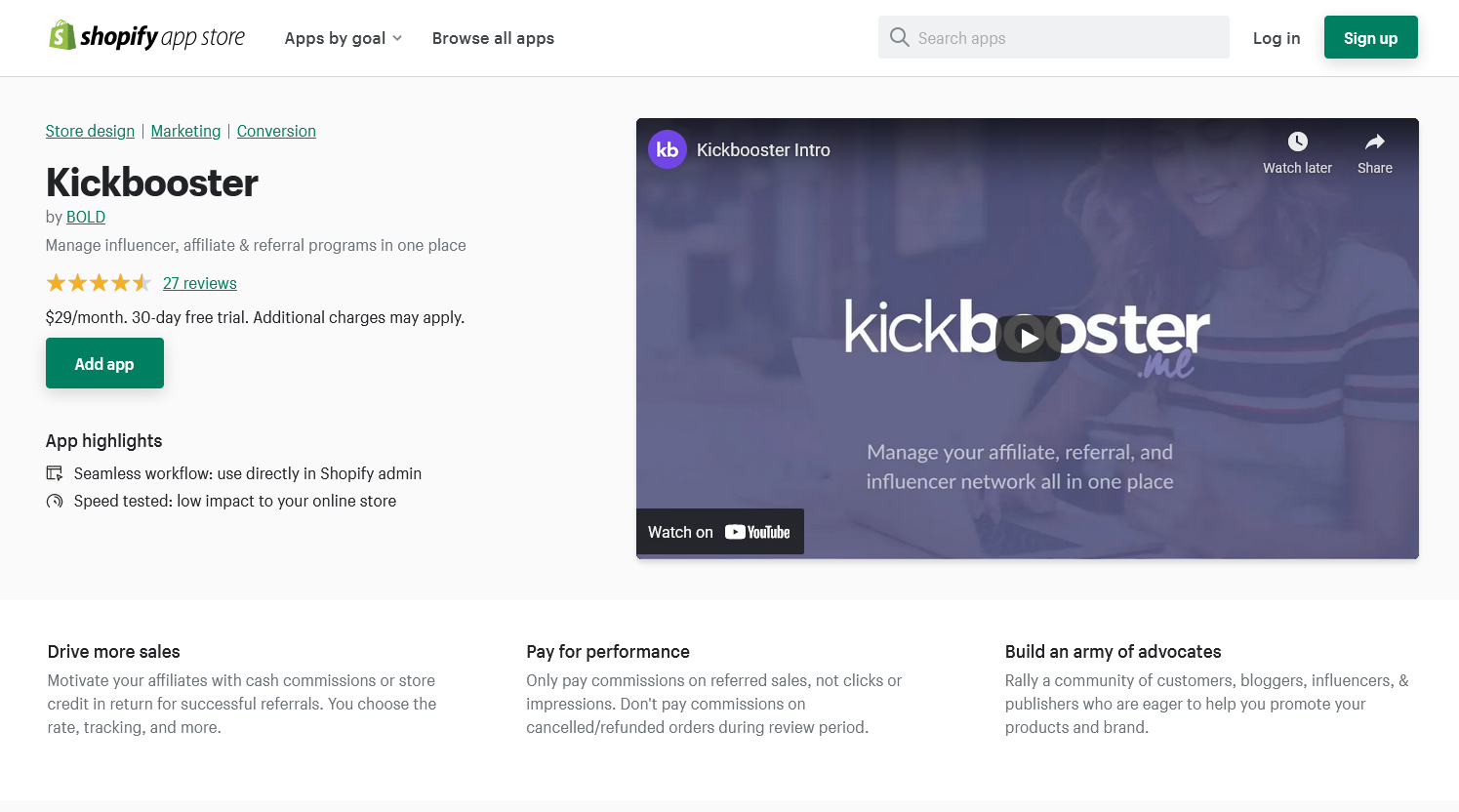Open the Apps by goal dropdown
Image resolution: width=1459 pixels, height=812 pixels.
point(343,38)
